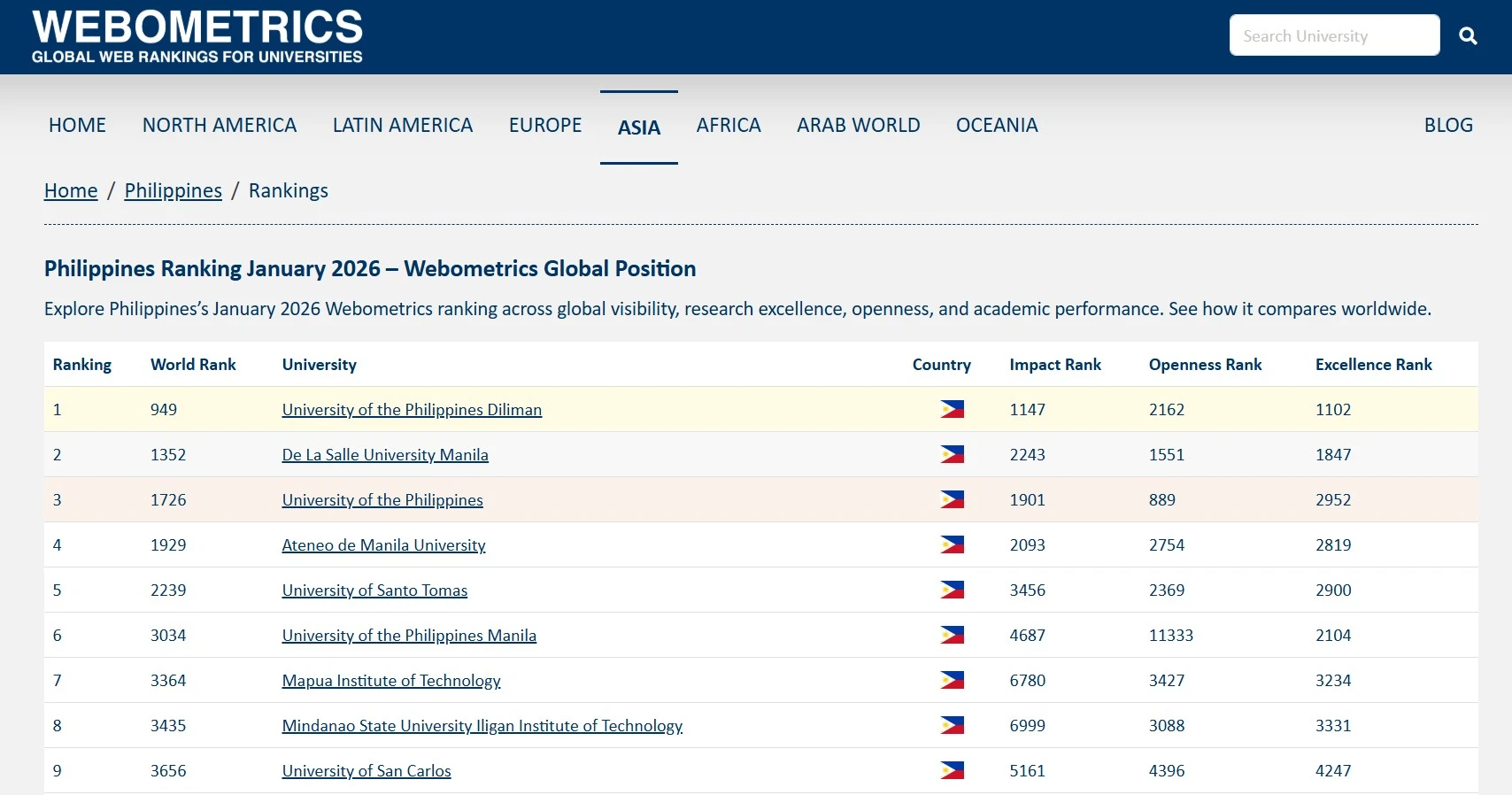
Task: Click excellence rank value 1102
Action: click(x=1333, y=409)
